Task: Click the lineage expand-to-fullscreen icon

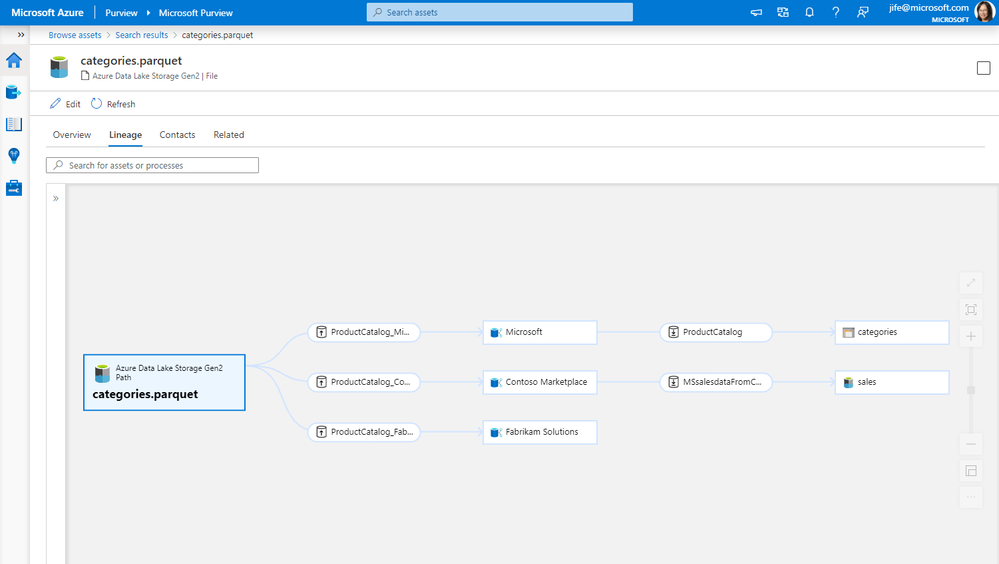Action: tap(971, 282)
